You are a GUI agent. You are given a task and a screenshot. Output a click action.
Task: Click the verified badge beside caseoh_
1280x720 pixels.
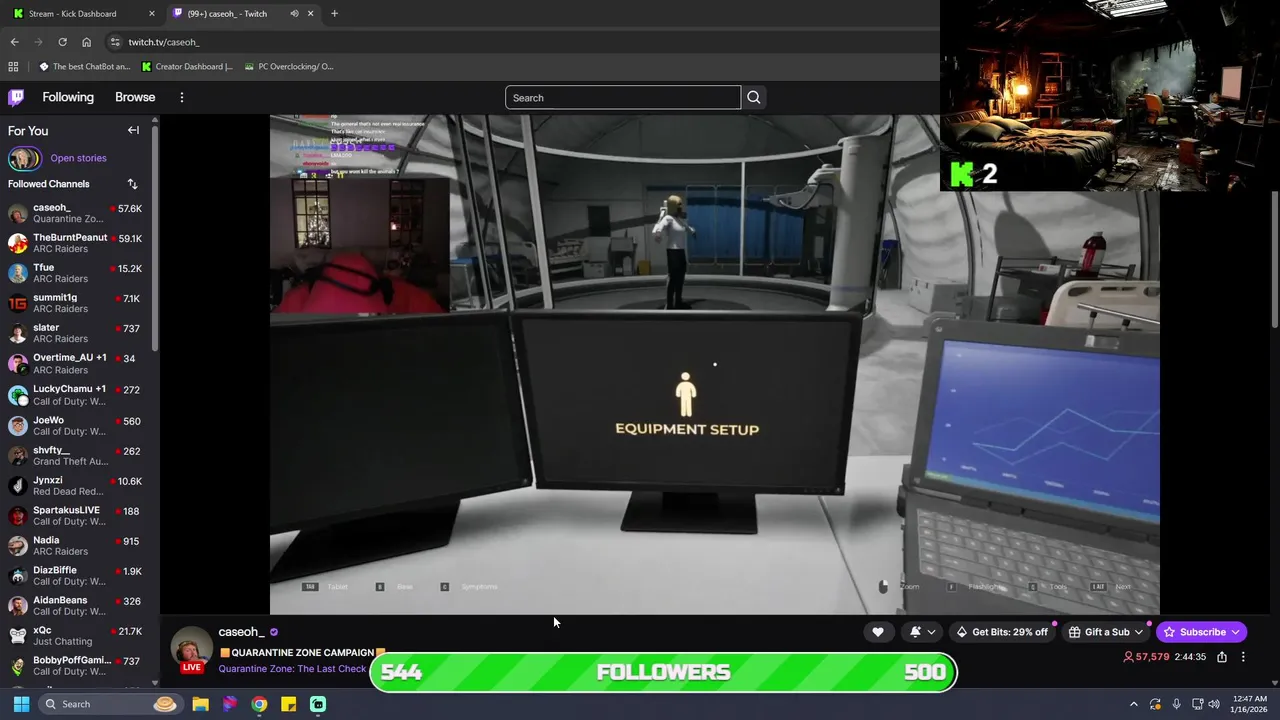pyautogui.click(x=274, y=632)
